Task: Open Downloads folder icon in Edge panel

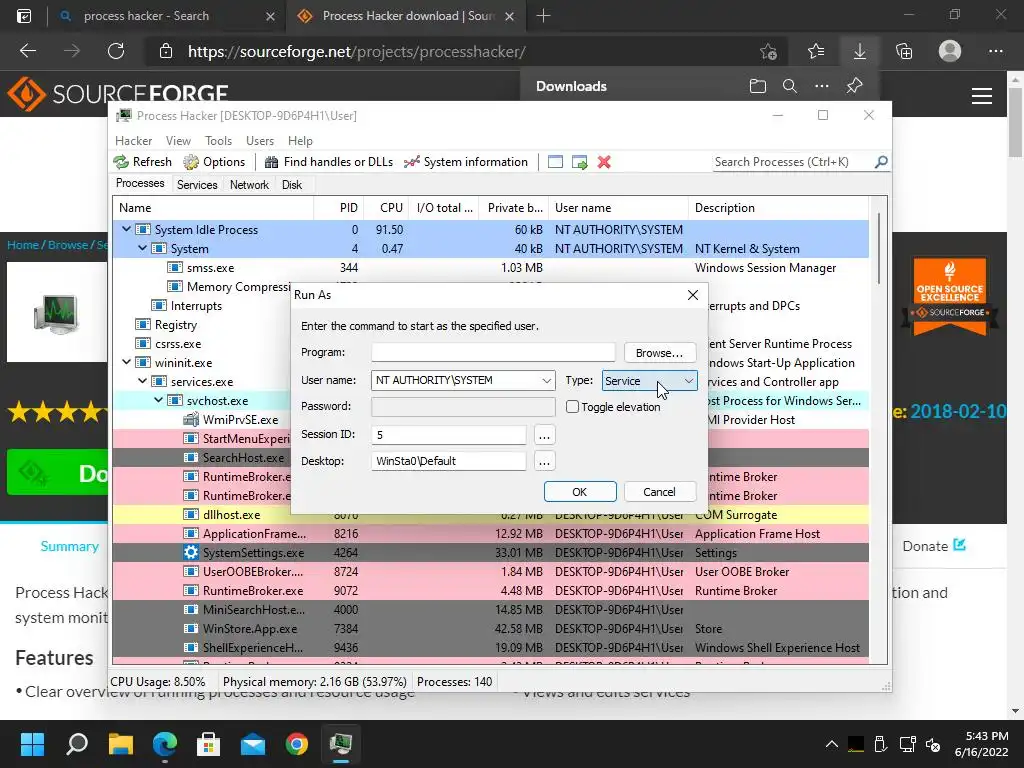Action: point(758,86)
